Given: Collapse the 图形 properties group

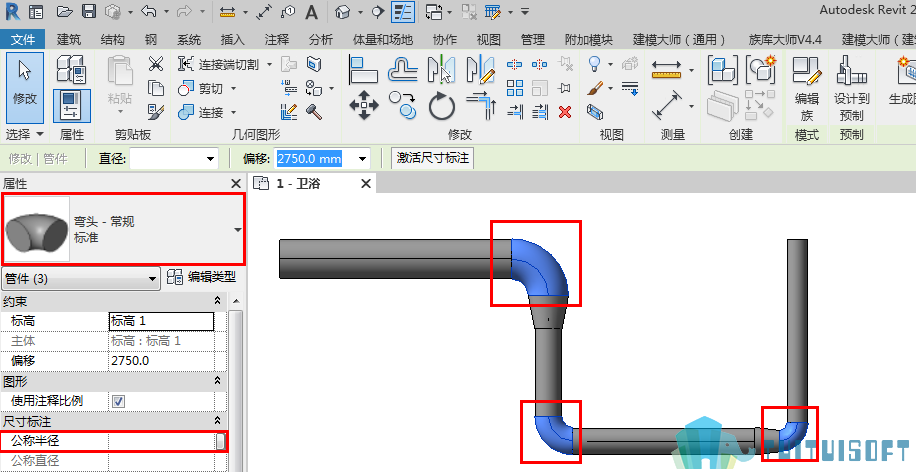Looking at the screenshot, I should (217, 380).
